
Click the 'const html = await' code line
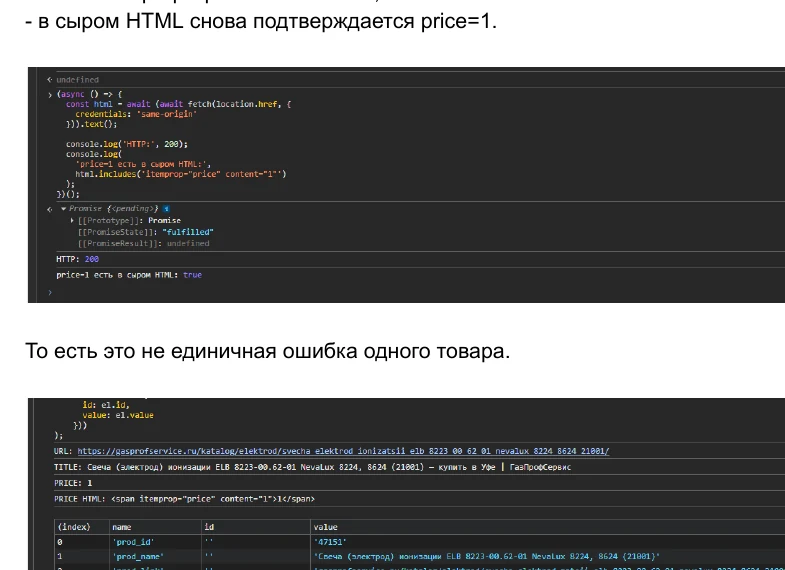[x=178, y=104]
